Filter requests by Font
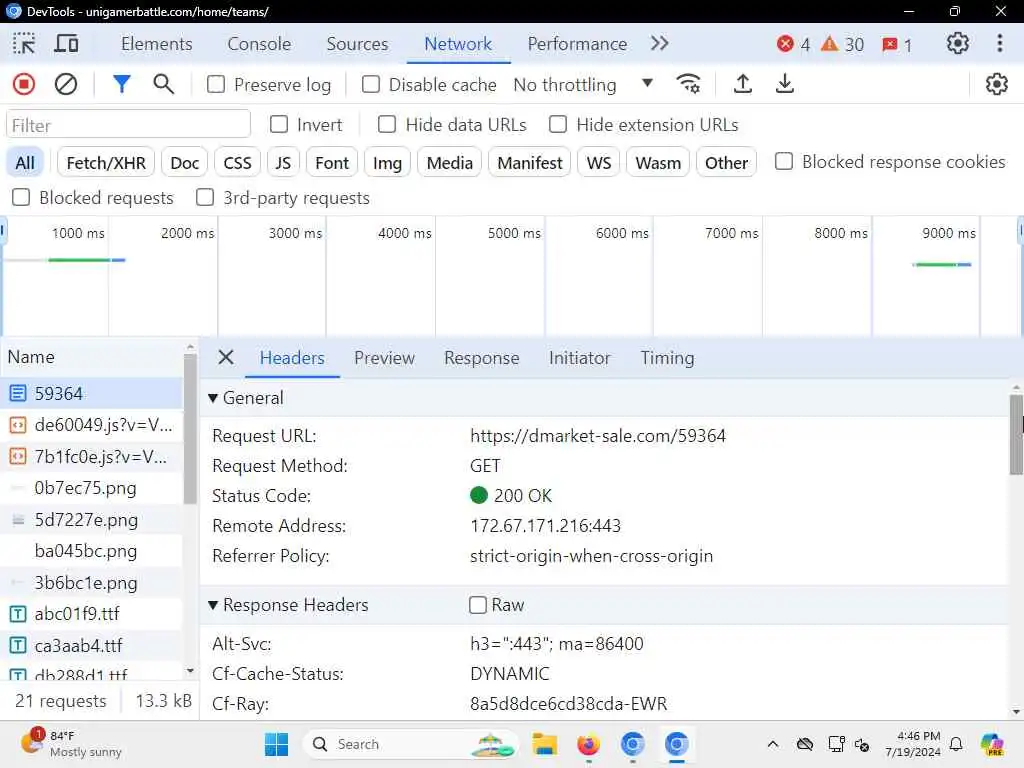The height and width of the screenshot is (768, 1024). pyautogui.click(x=332, y=163)
